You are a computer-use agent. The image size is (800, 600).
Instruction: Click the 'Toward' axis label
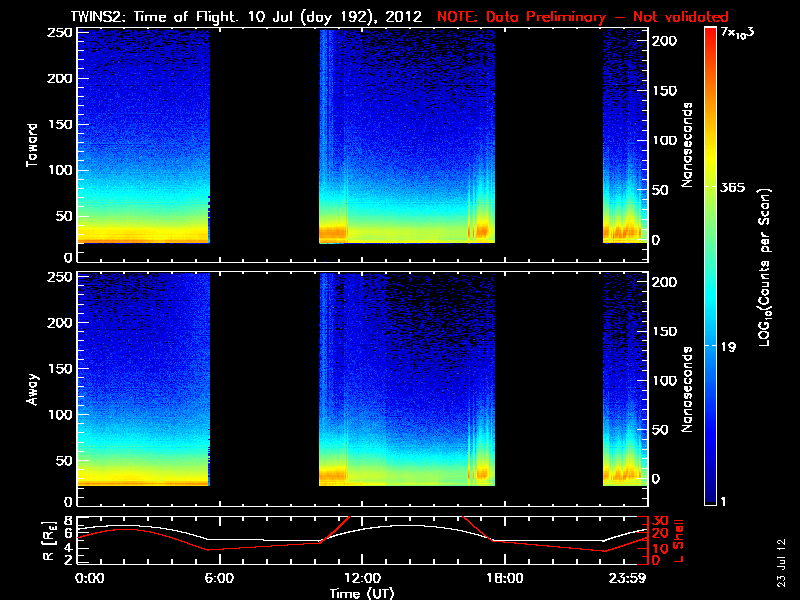(x=32, y=145)
